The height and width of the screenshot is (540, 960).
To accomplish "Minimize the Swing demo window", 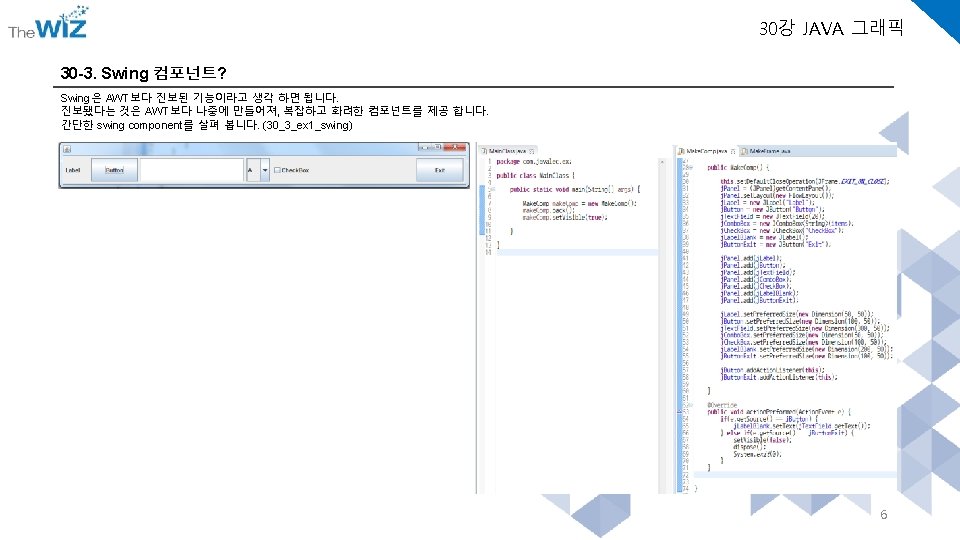I will [424, 148].
